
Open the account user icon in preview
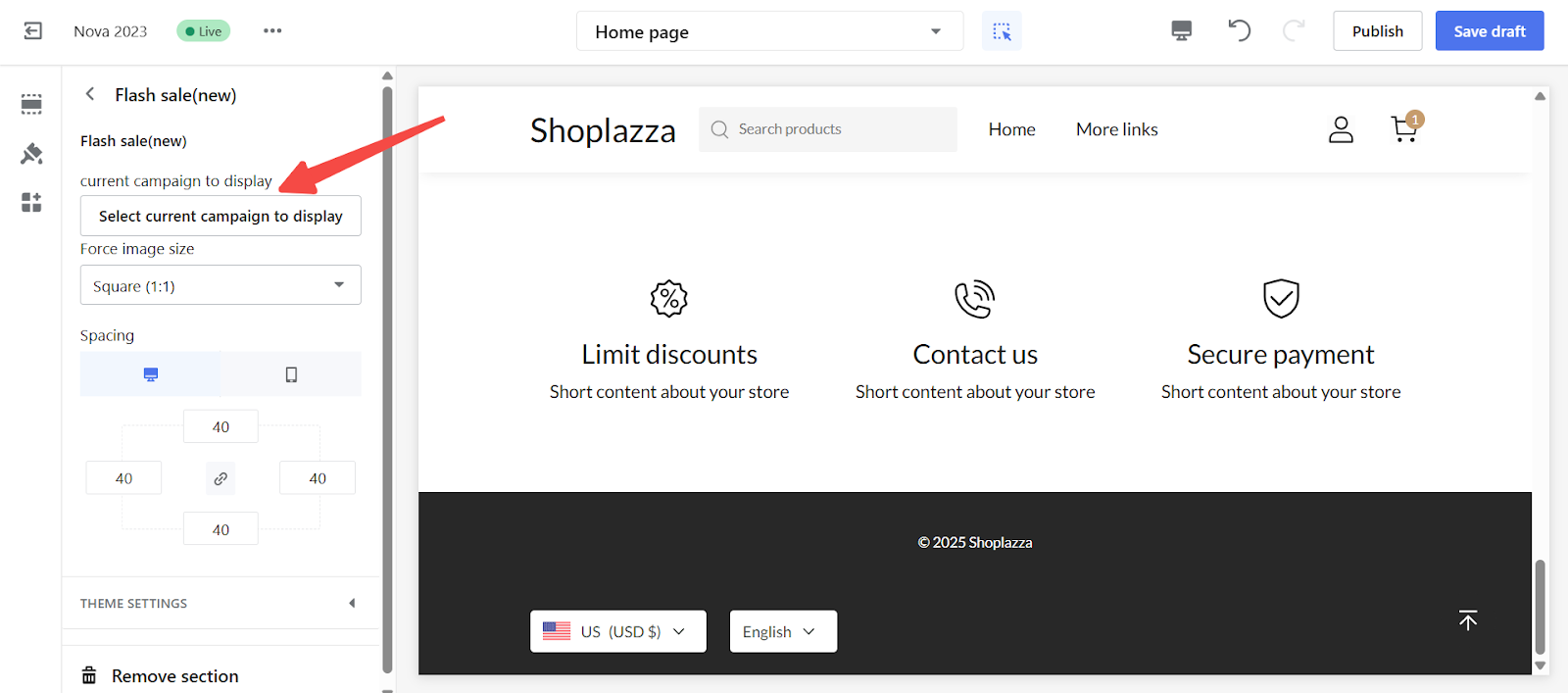(1341, 129)
